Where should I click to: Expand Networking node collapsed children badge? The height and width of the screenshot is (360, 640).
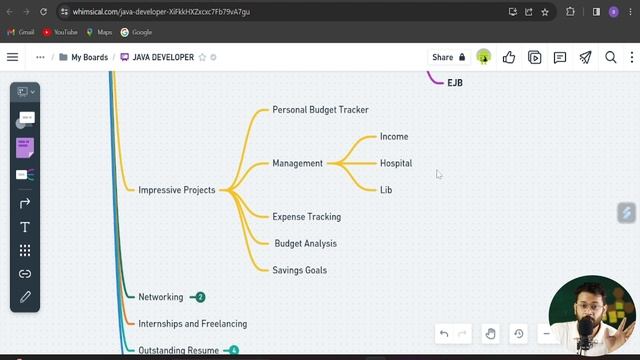tap(200, 297)
